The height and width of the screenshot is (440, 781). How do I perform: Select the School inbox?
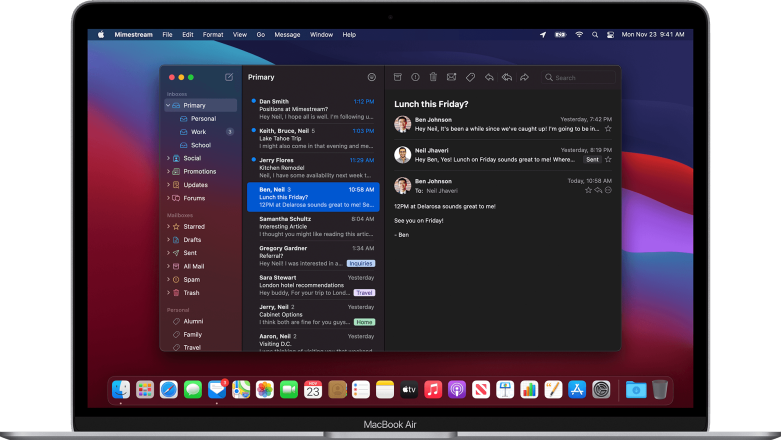click(x=203, y=145)
